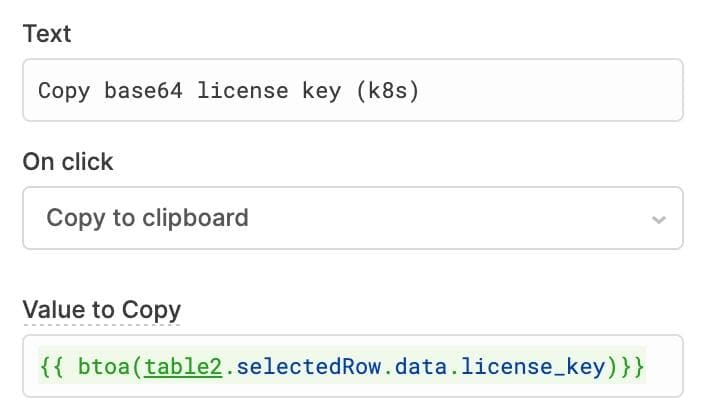
Task: Open the On click dropdown
Action: click(352, 217)
